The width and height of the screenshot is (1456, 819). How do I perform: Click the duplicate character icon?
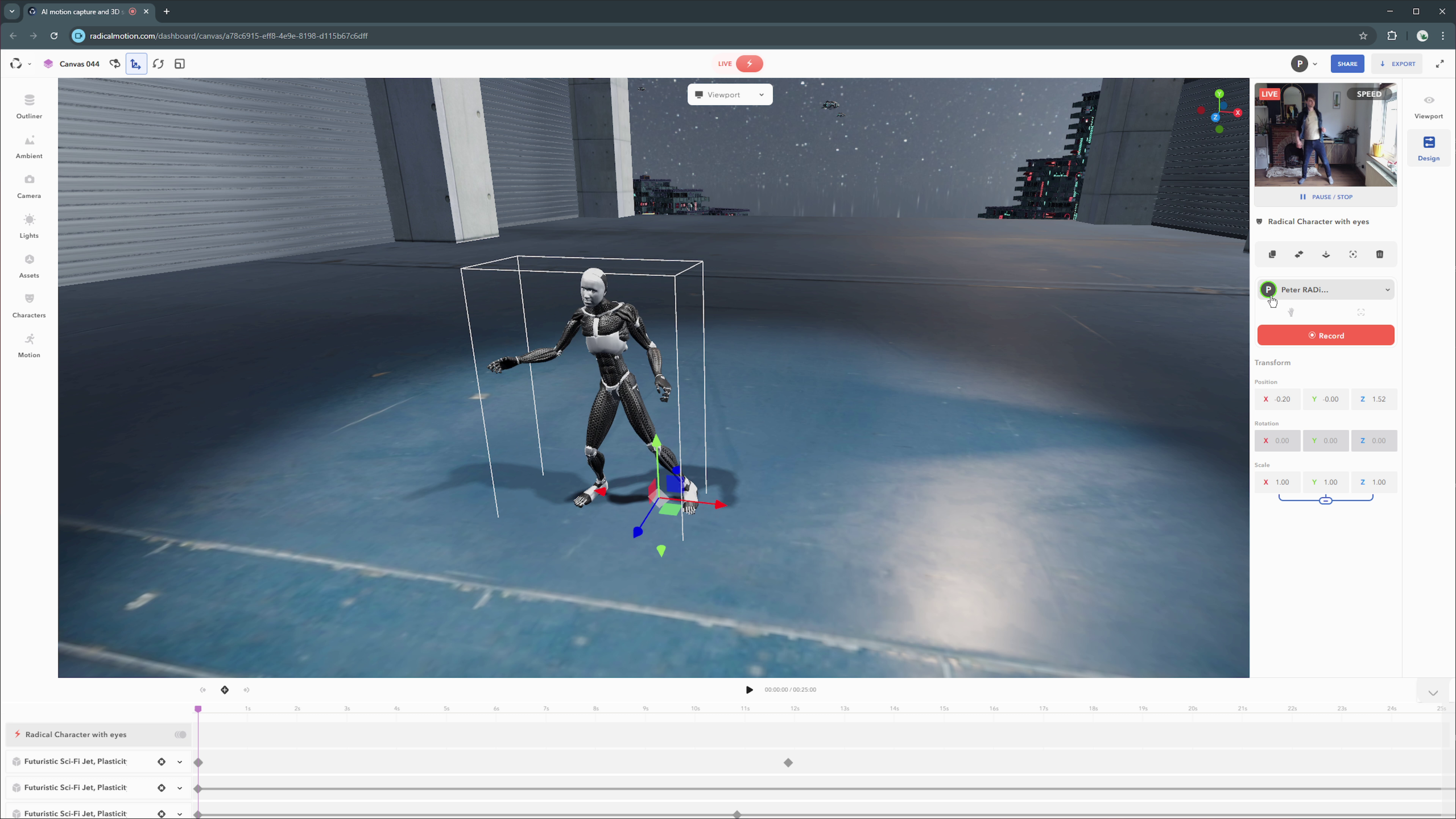pos(1272,254)
